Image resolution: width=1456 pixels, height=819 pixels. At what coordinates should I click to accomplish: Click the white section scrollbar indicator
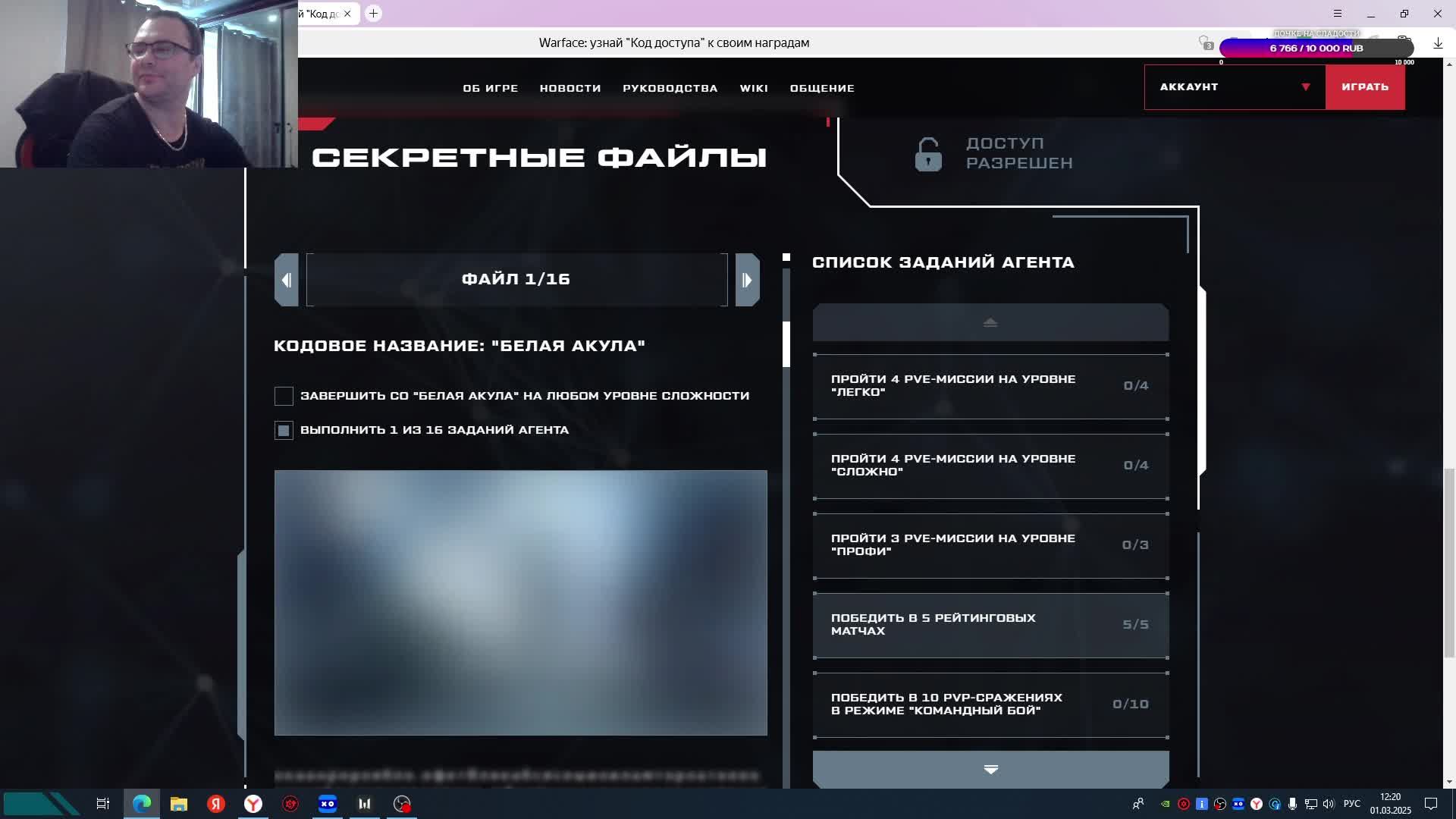786,344
